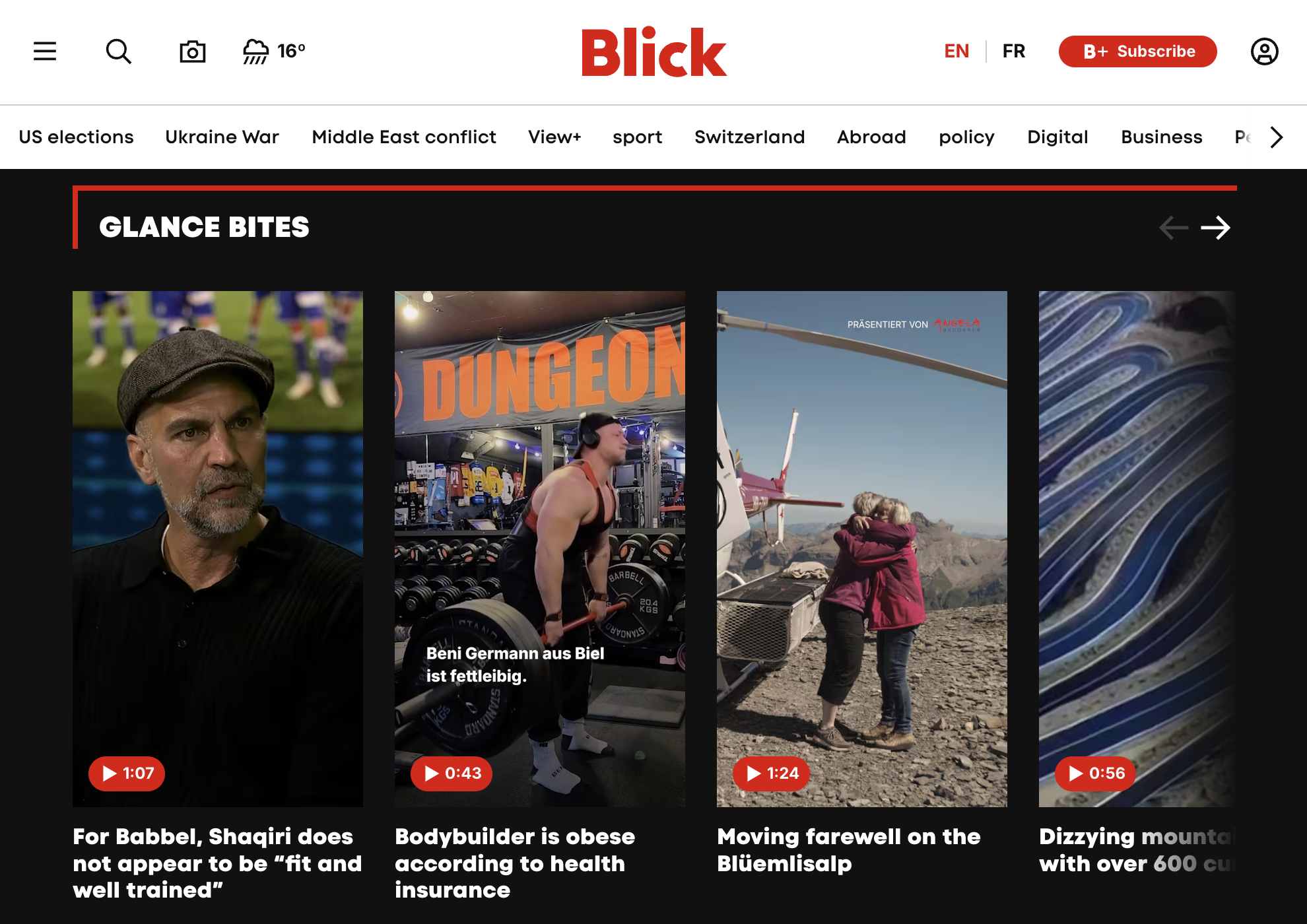Open the weather forecast showing 16°
This screenshot has width=1307, height=924.
tap(275, 51)
